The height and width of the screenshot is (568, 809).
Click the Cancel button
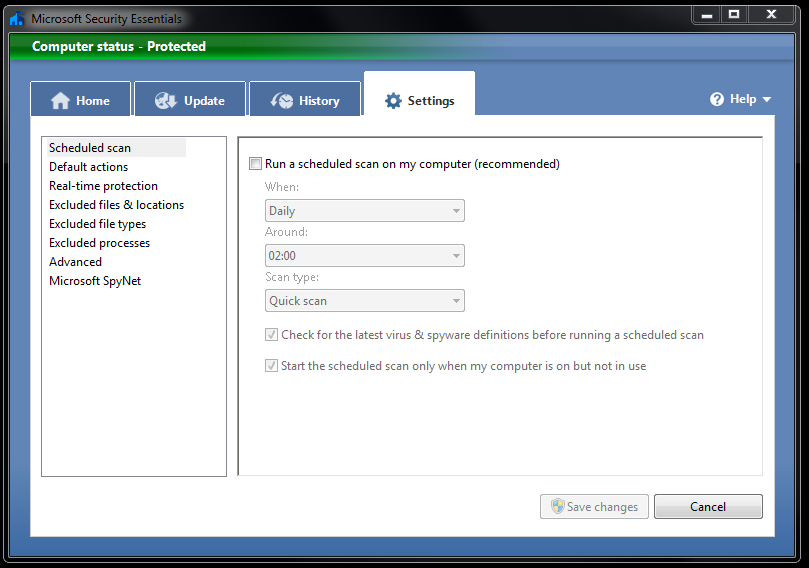(x=708, y=507)
